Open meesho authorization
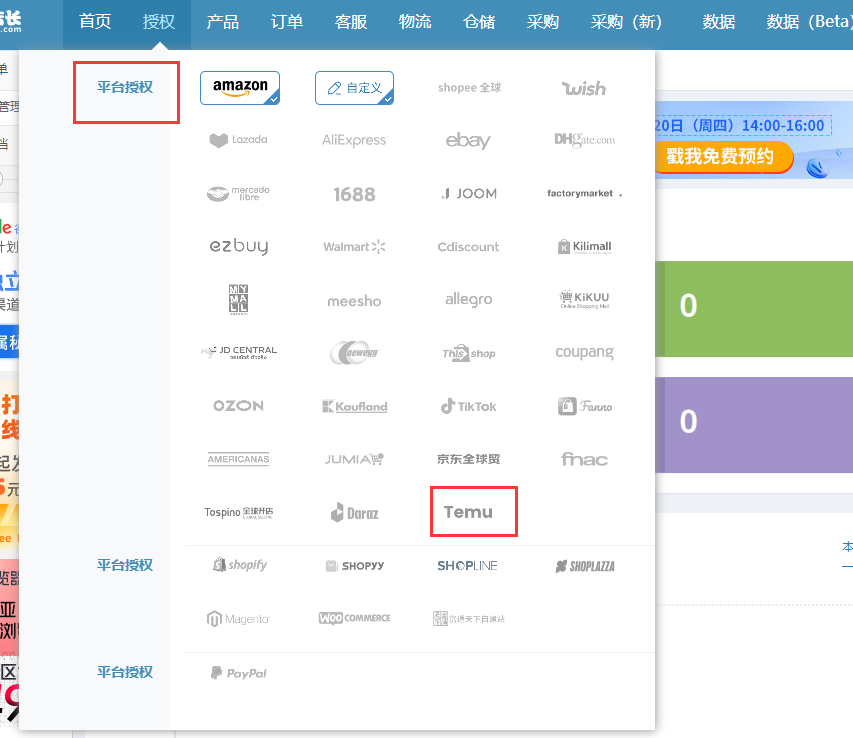Image resolution: width=853 pixels, height=738 pixels. coord(354,301)
